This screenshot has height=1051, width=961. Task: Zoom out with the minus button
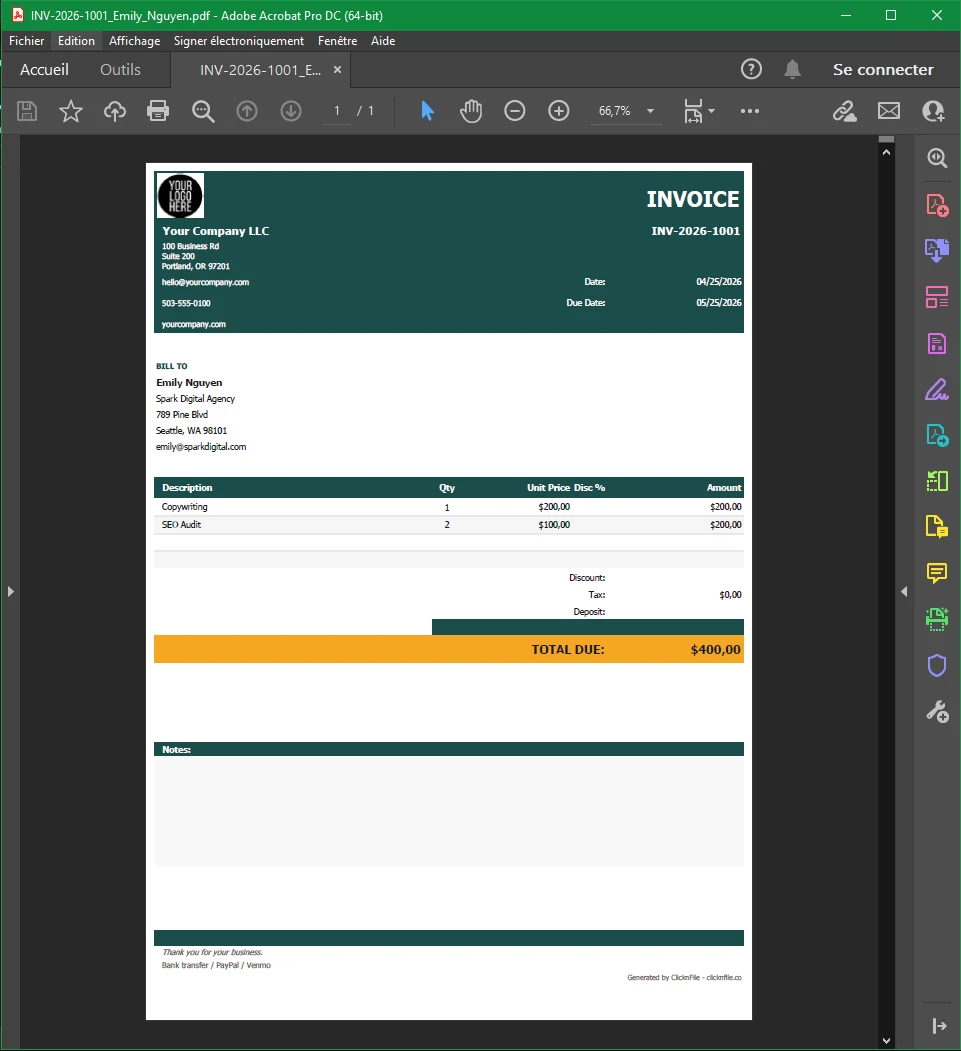(x=515, y=111)
